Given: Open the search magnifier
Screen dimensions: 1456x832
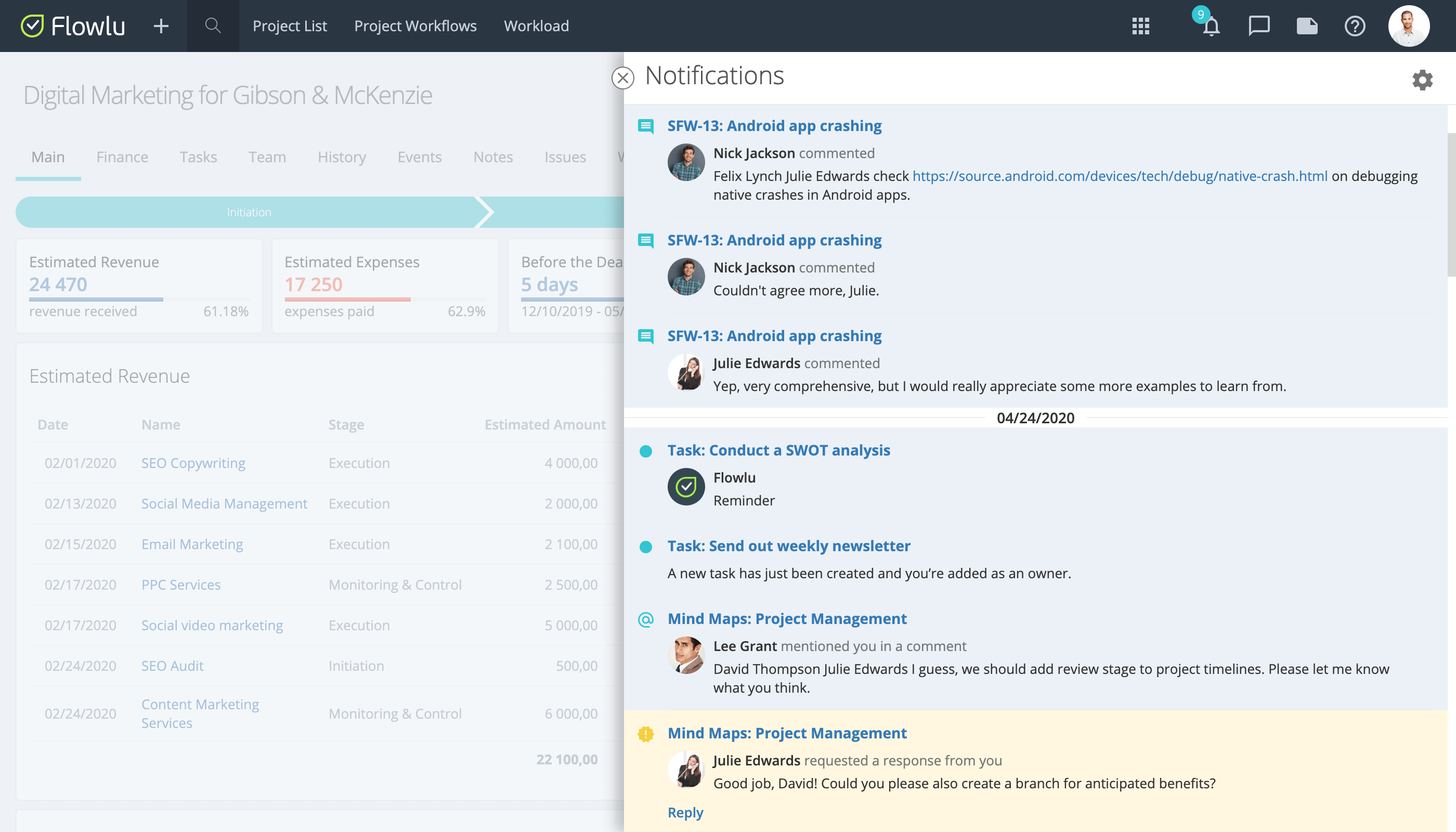Looking at the screenshot, I should tap(213, 25).
